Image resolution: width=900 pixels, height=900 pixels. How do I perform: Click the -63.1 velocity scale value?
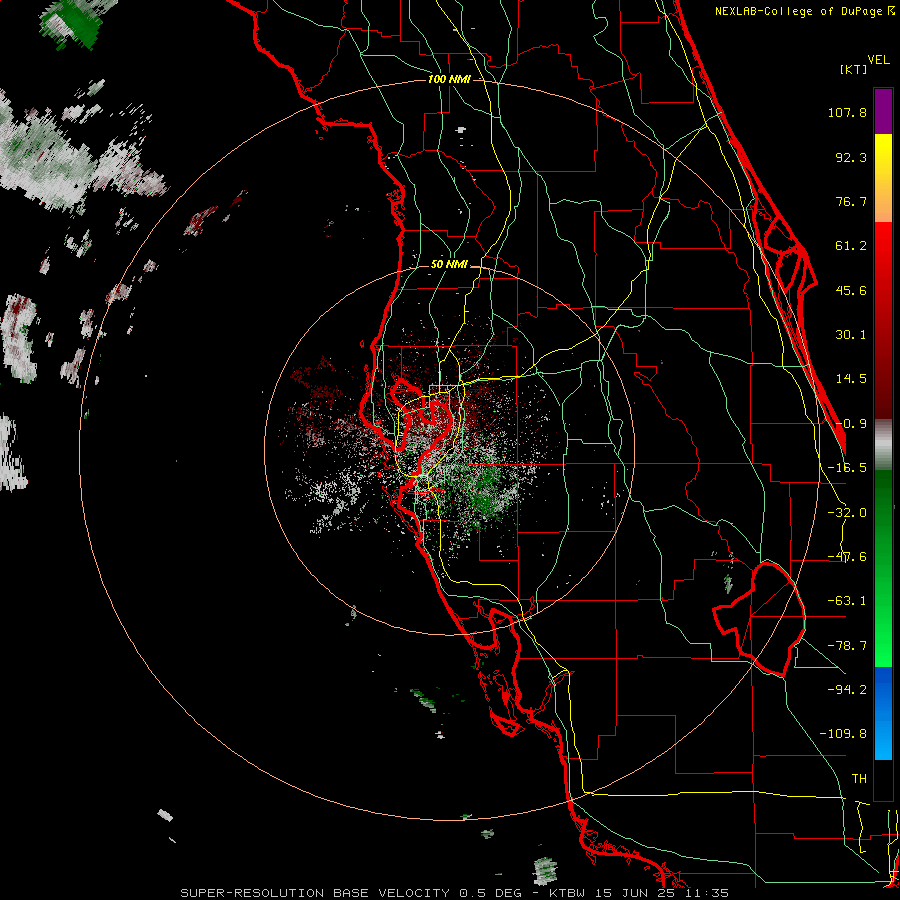coord(847,601)
